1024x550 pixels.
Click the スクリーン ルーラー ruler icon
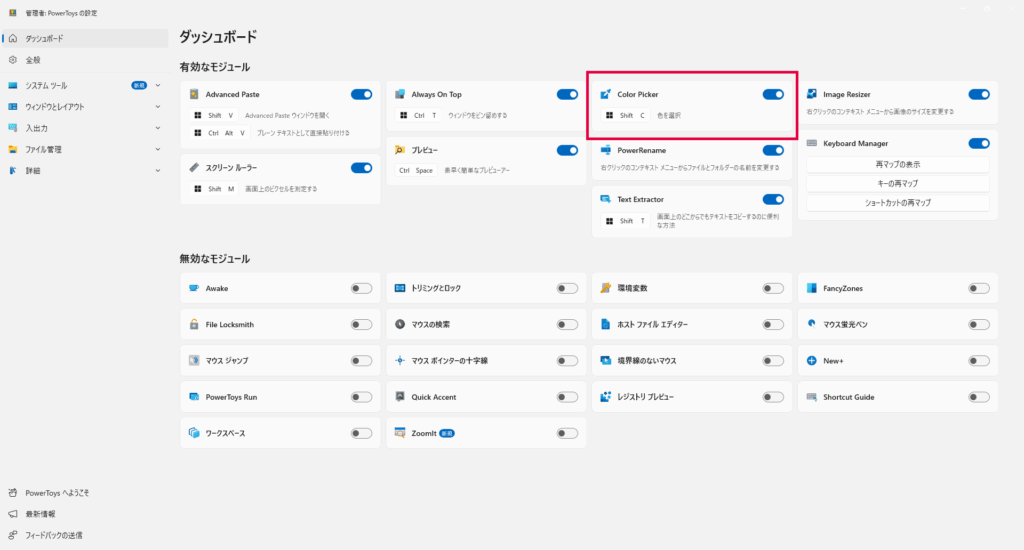point(194,168)
